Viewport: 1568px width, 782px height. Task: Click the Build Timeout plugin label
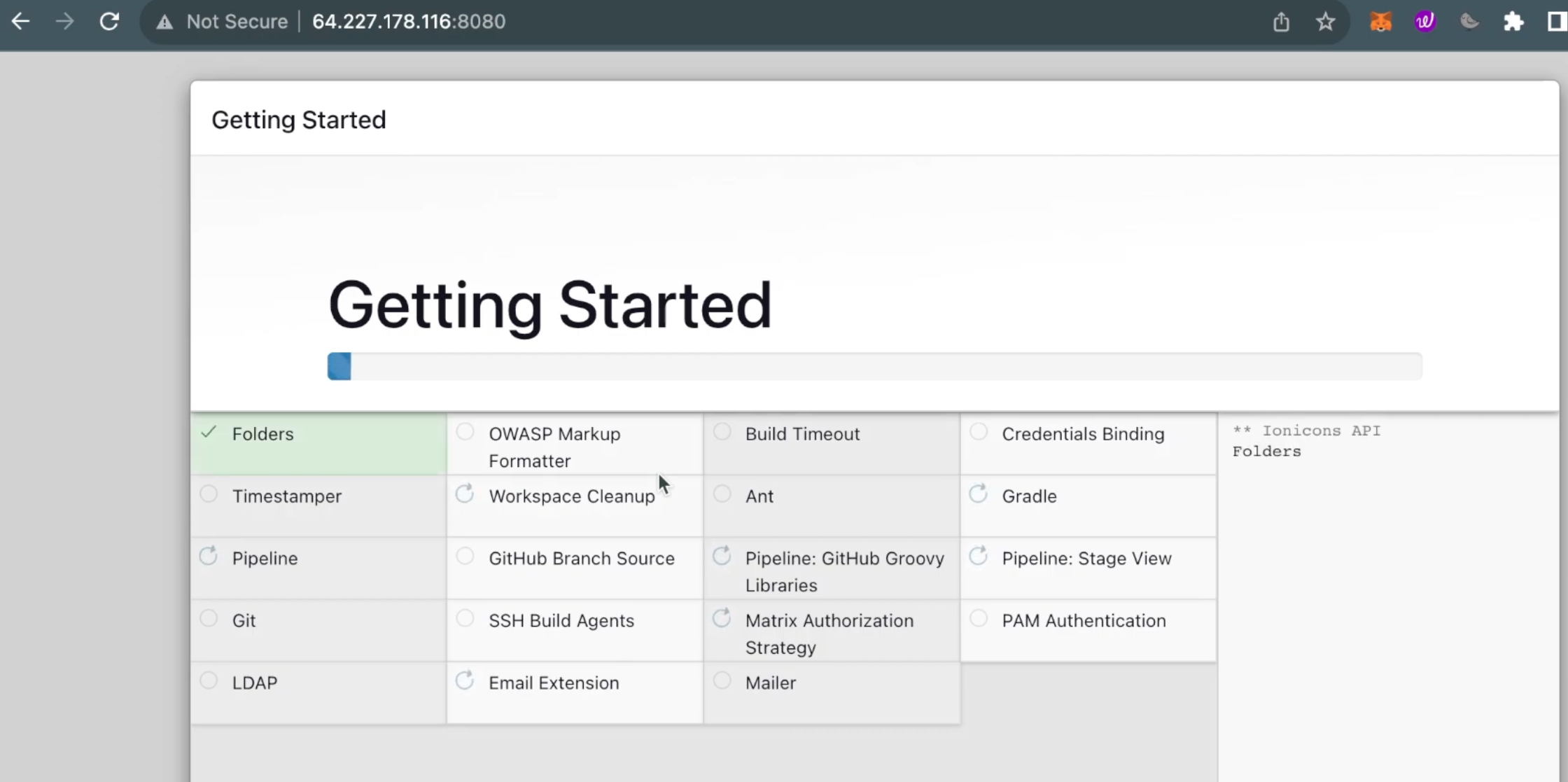tap(802, 434)
